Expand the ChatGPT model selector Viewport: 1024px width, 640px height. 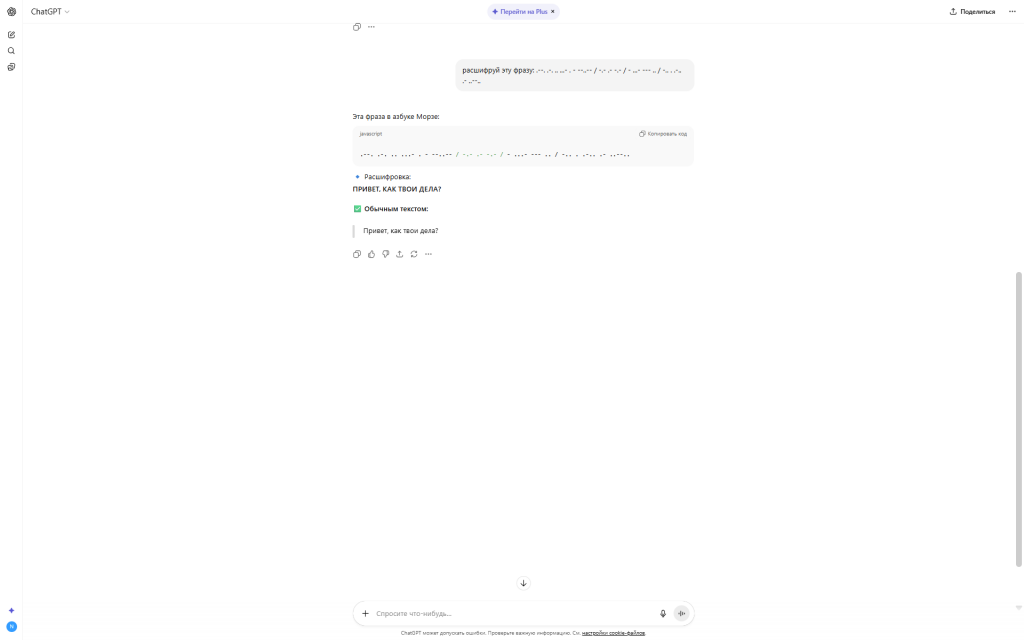coord(50,12)
